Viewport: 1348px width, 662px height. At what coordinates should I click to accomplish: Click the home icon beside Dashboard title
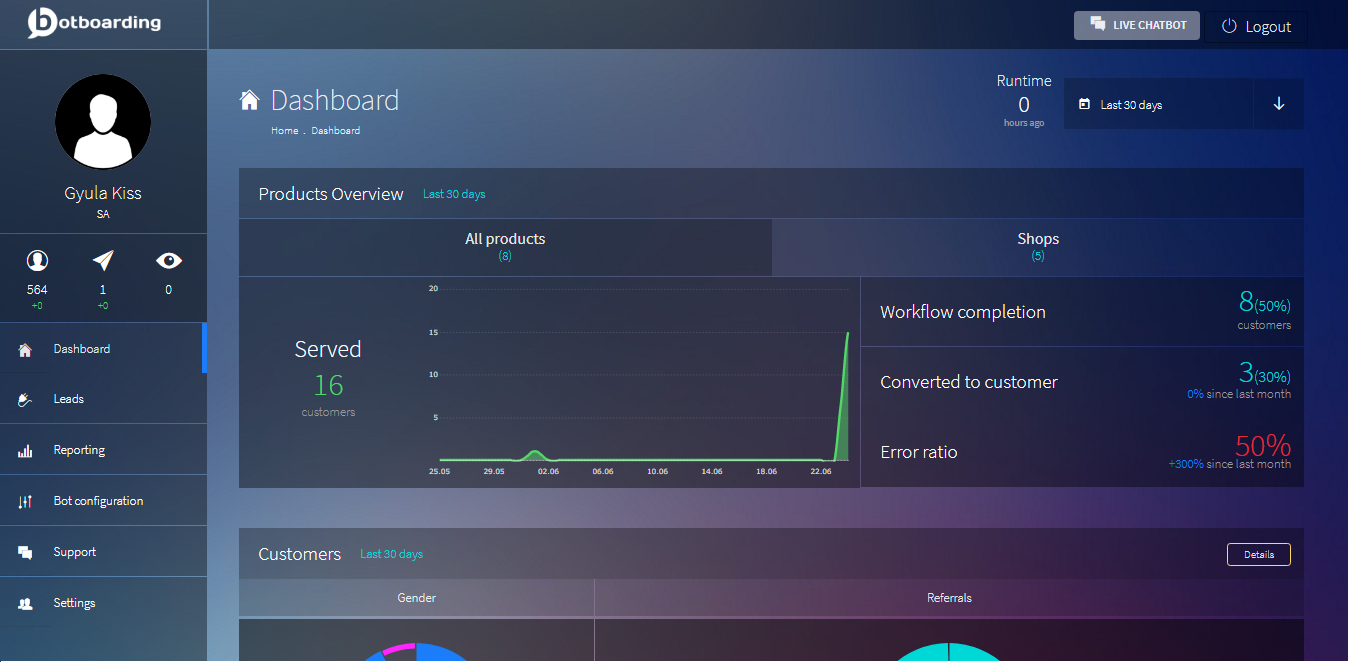(250, 100)
